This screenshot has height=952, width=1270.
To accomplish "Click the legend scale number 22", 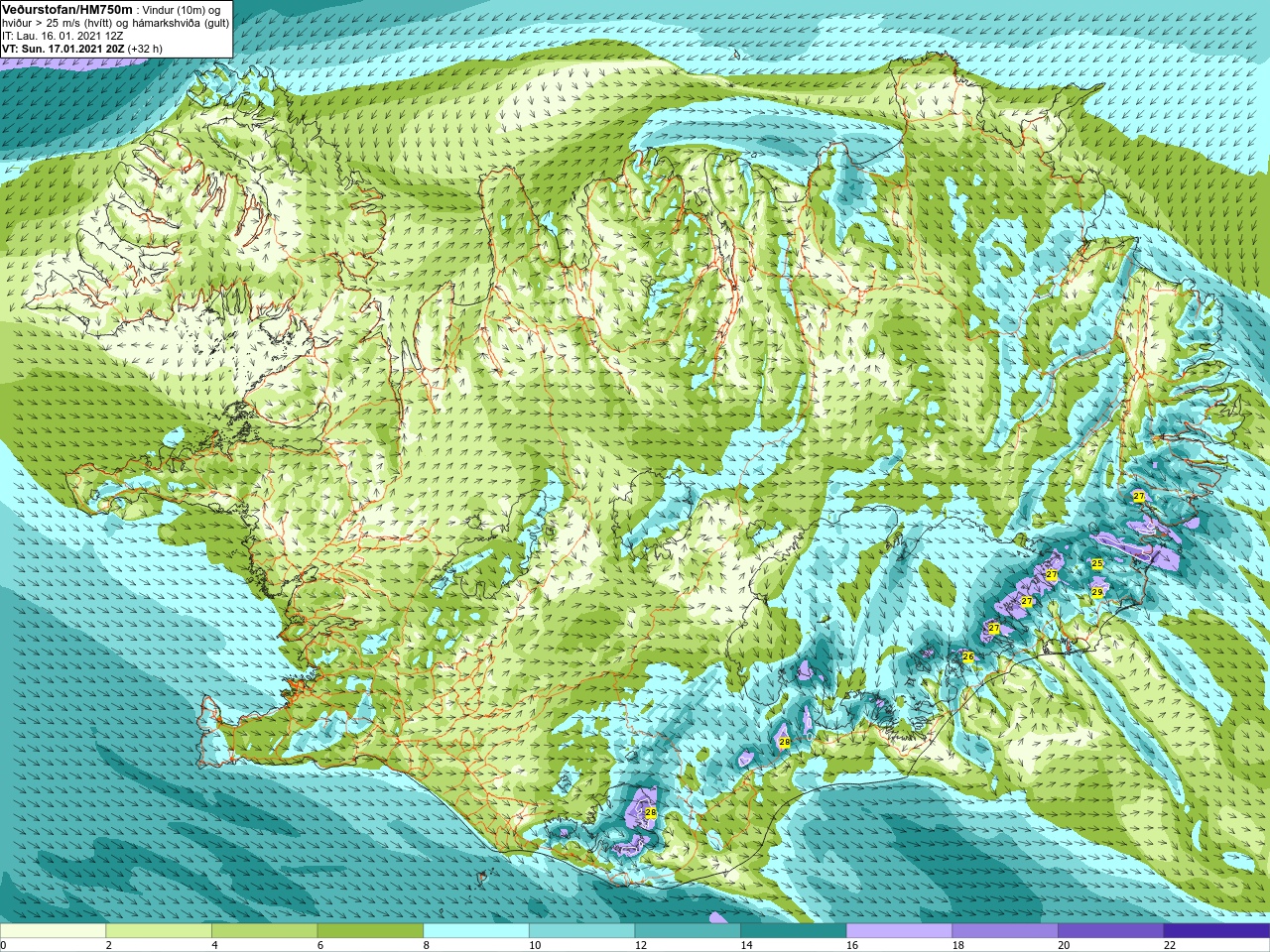I will click(x=1170, y=945).
